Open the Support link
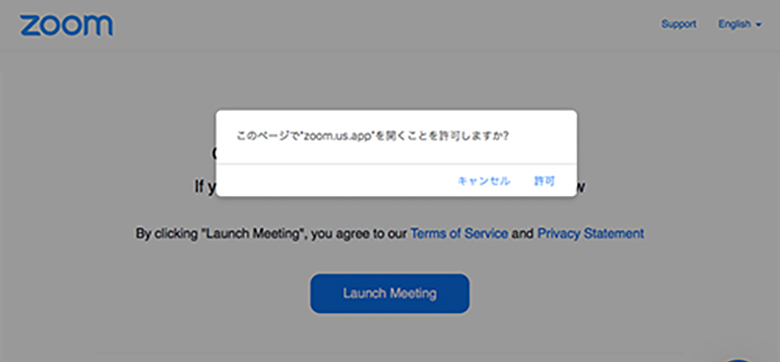Image resolution: width=780 pixels, height=362 pixels. click(679, 24)
